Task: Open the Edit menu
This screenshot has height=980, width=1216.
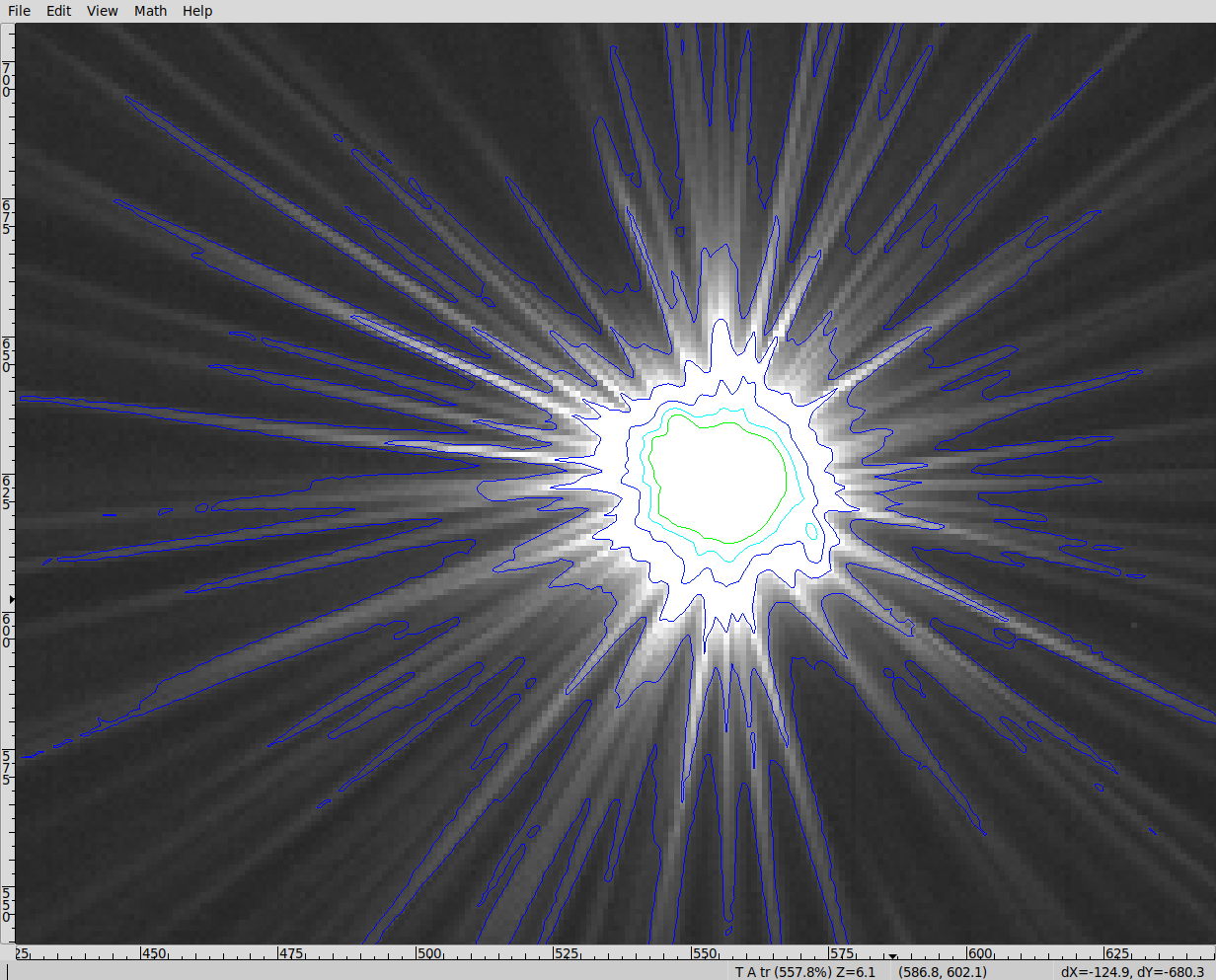Action: click(59, 11)
